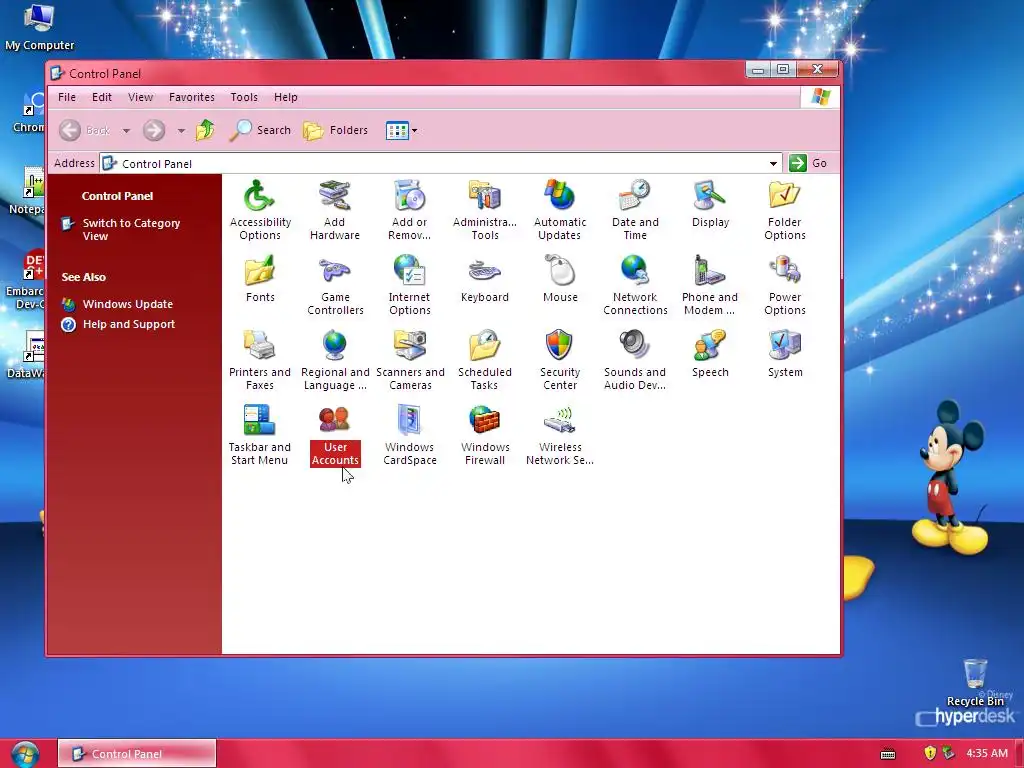Image resolution: width=1024 pixels, height=768 pixels.
Task: Open the Tools menu
Action: (244, 97)
